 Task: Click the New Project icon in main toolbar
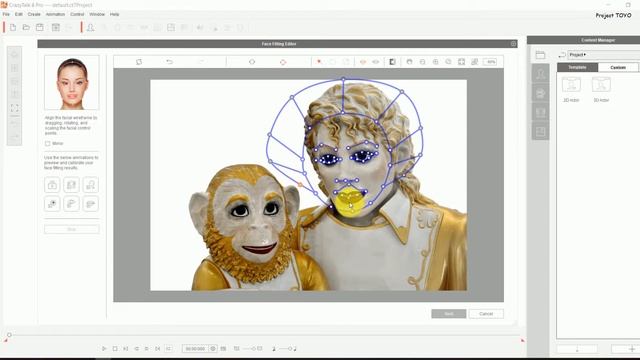click(x=13, y=27)
